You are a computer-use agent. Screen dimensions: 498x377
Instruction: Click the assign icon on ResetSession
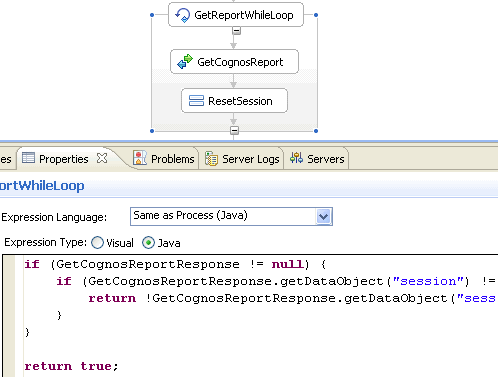pyautogui.click(x=196, y=101)
